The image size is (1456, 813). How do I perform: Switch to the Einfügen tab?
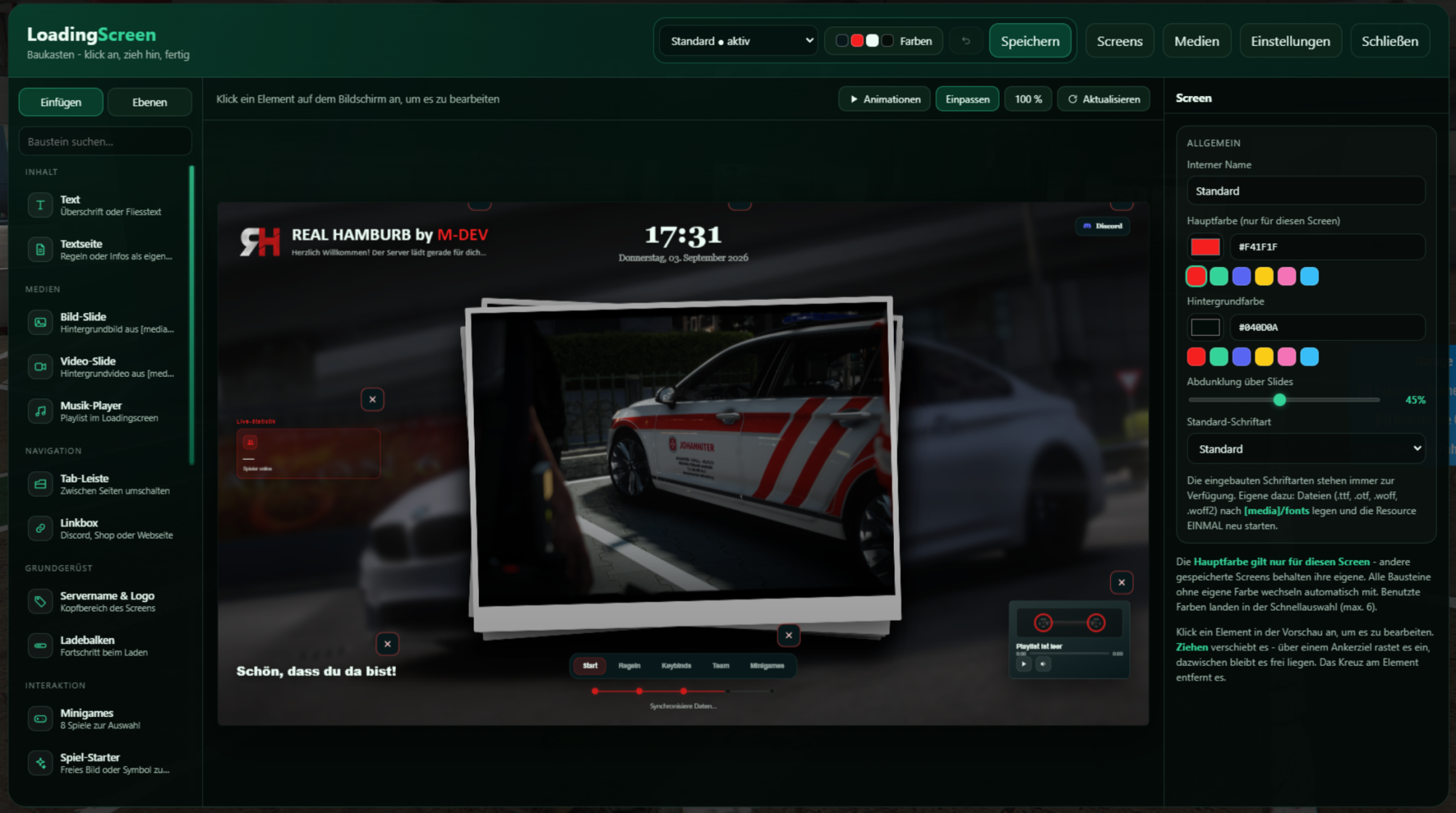pyautogui.click(x=61, y=102)
